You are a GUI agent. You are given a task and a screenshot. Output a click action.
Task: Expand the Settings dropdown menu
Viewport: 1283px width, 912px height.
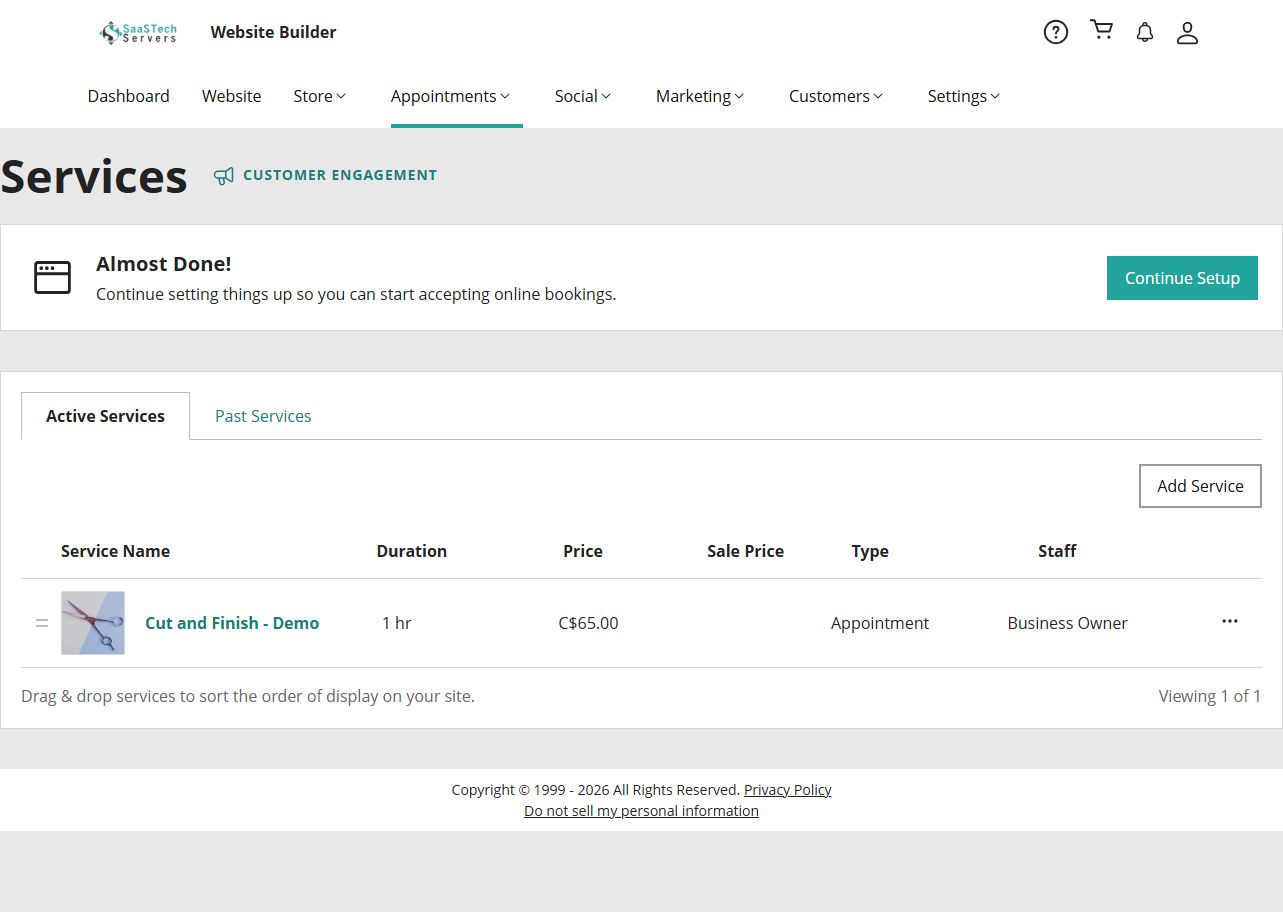pos(964,96)
